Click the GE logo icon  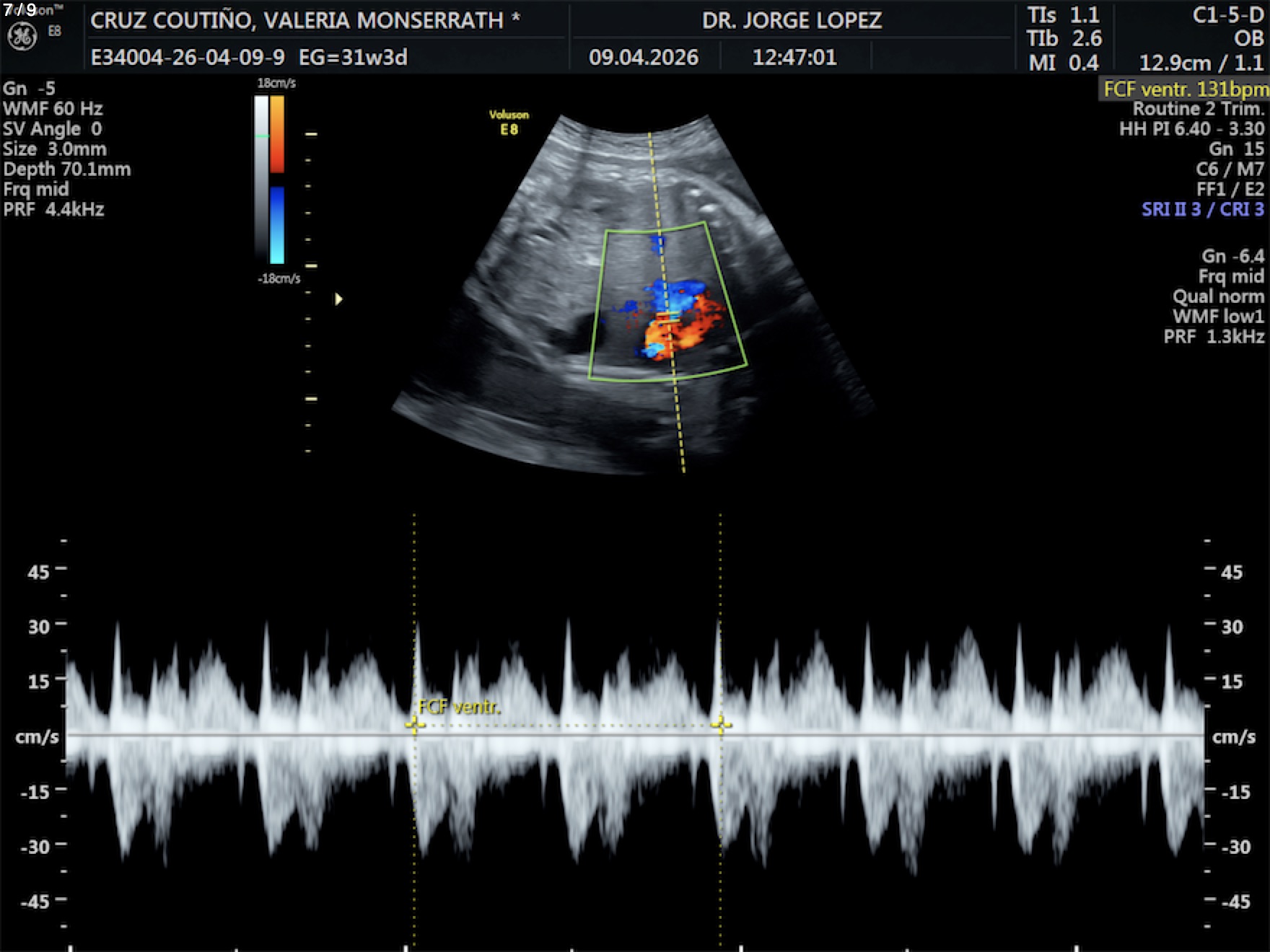pos(22,36)
